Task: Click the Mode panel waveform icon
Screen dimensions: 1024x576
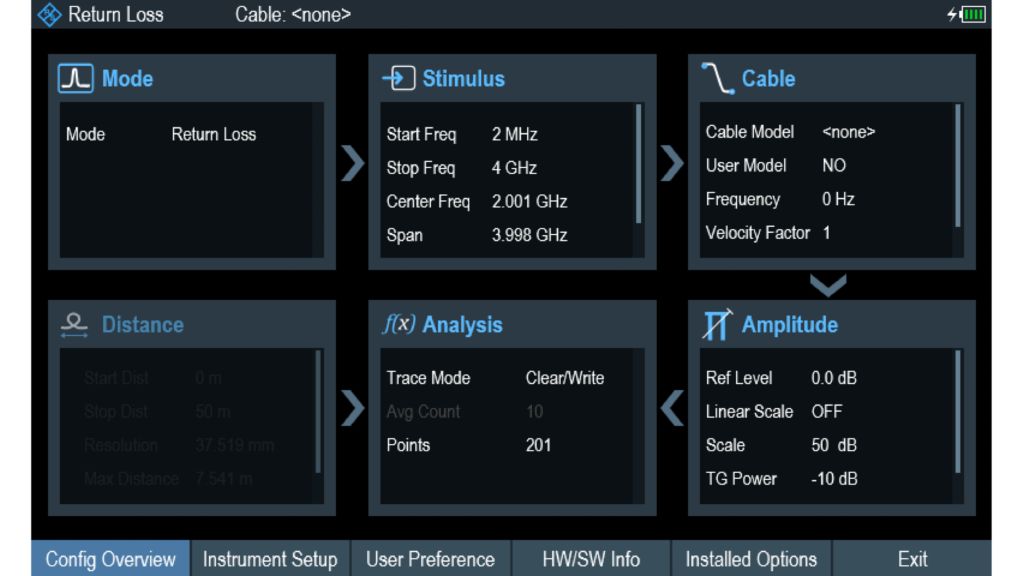Action: 76,79
